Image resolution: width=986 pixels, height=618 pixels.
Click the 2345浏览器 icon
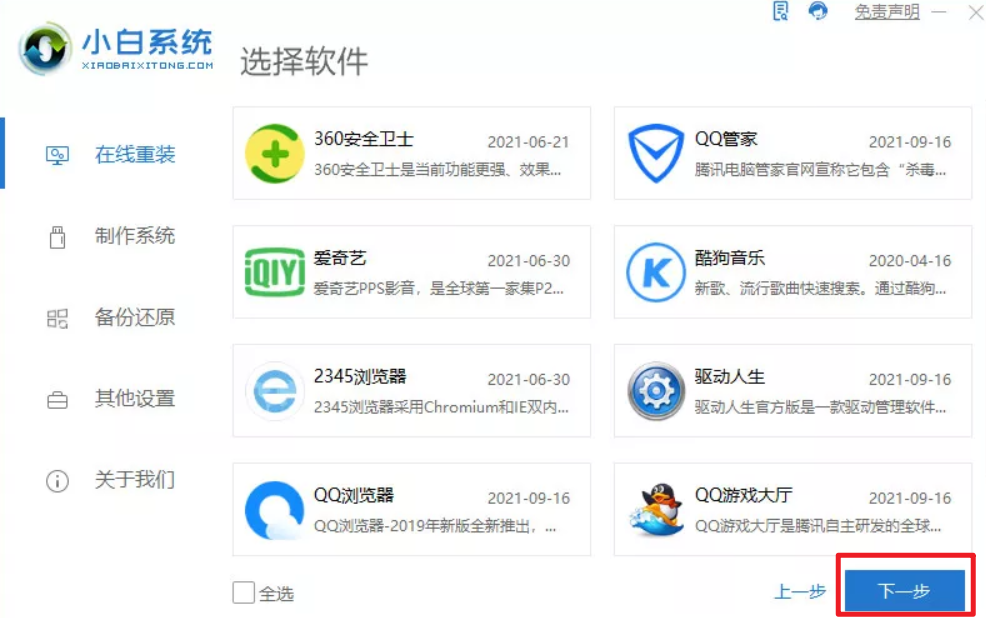coord(273,391)
